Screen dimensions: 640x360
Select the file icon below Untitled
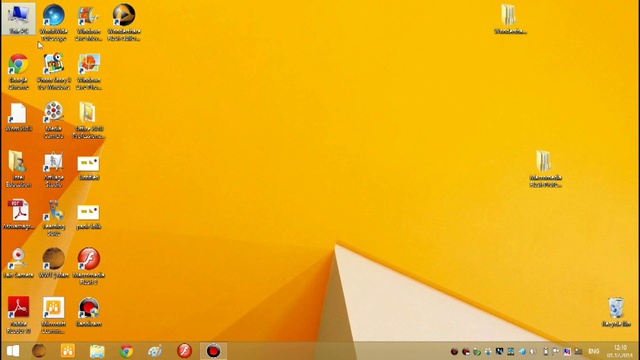(89, 217)
